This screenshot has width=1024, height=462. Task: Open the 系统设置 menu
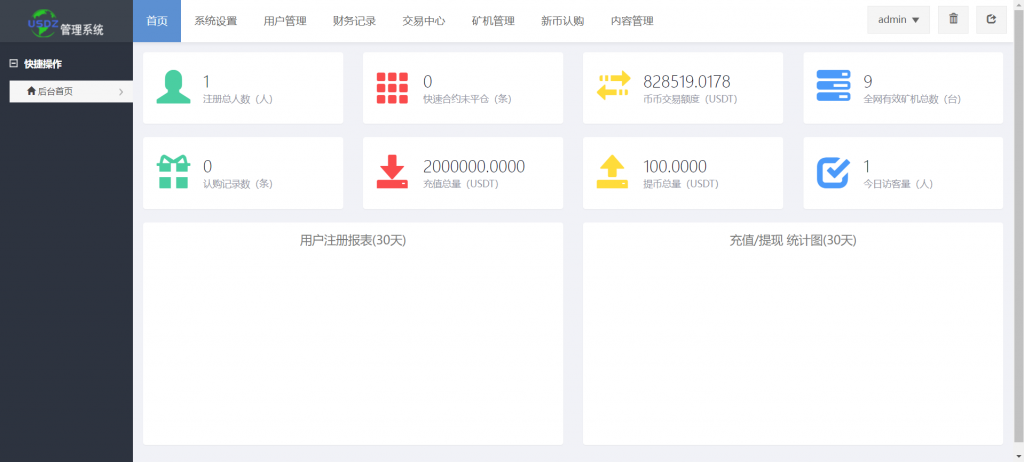pyautogui.click(x=216, y=21)
